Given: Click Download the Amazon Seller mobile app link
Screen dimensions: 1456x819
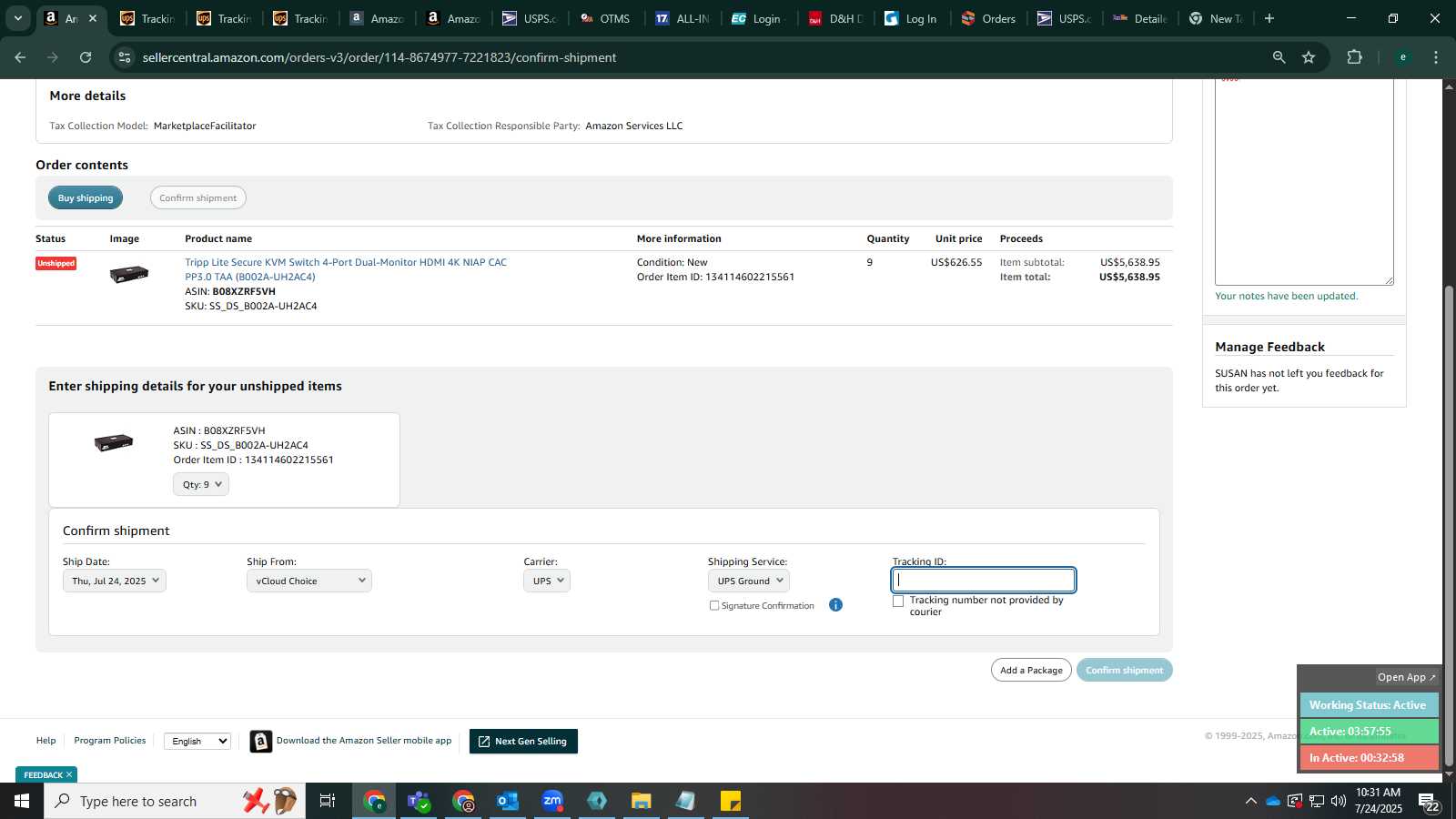Looking at the screenshot, I should click(x=364, y=741).
